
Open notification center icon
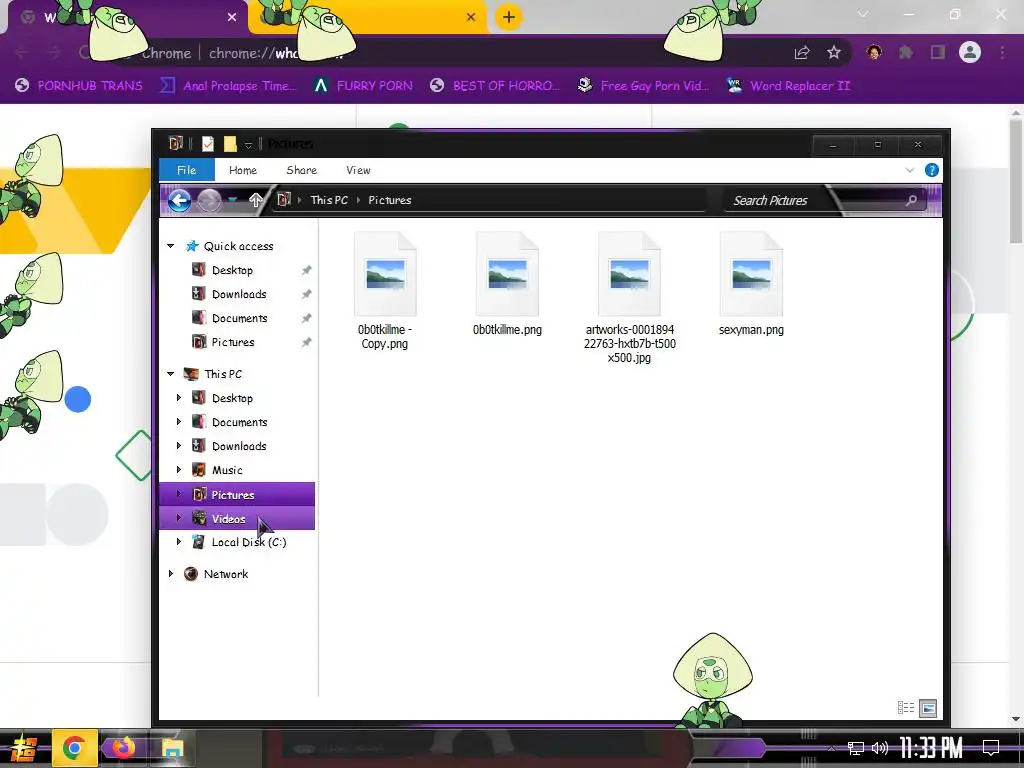pyautogui.click(x=991, y=747)
